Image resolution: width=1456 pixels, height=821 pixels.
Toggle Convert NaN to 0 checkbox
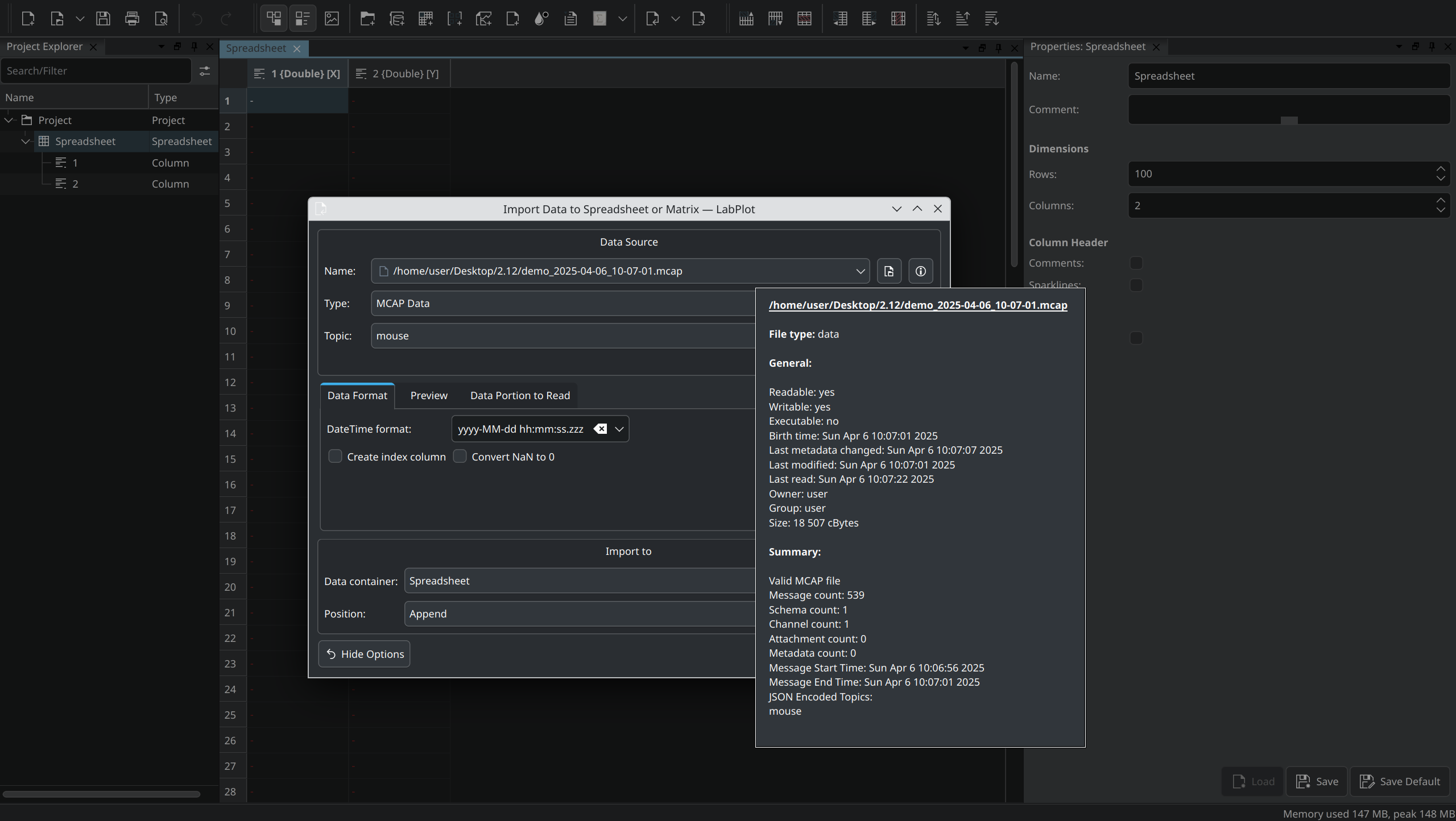460,457
